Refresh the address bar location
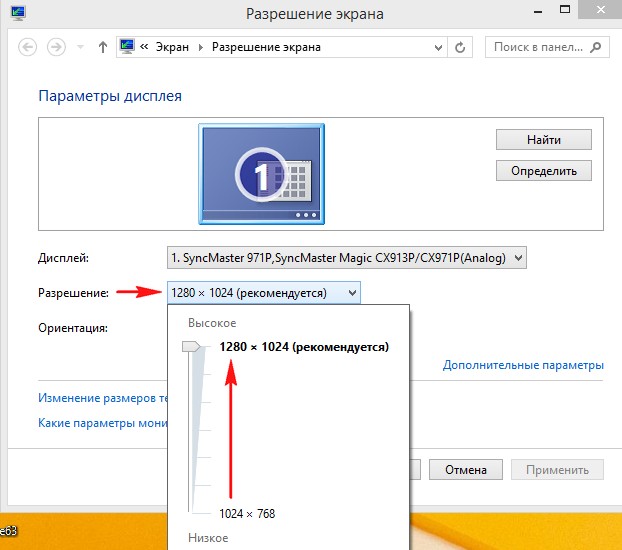The width and height of the screenshot is (622, 550). pos(460,47)
